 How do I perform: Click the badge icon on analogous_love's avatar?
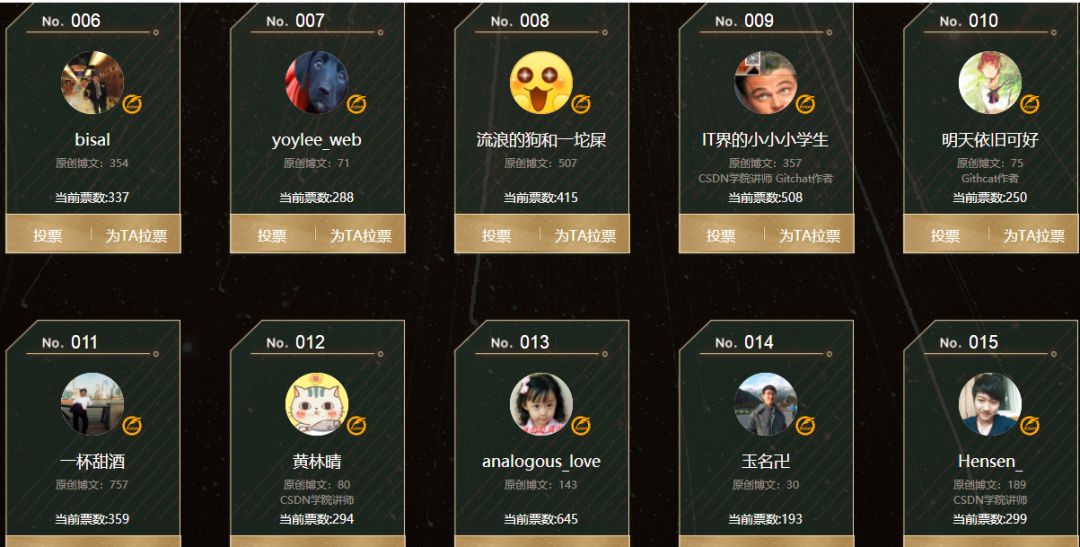click(x=581, y=426)
